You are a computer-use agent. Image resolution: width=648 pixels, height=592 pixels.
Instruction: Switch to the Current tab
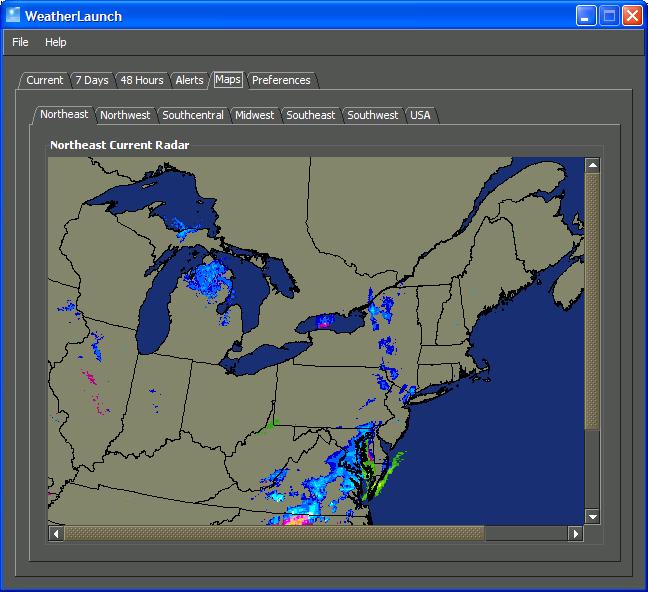[44, 80]
